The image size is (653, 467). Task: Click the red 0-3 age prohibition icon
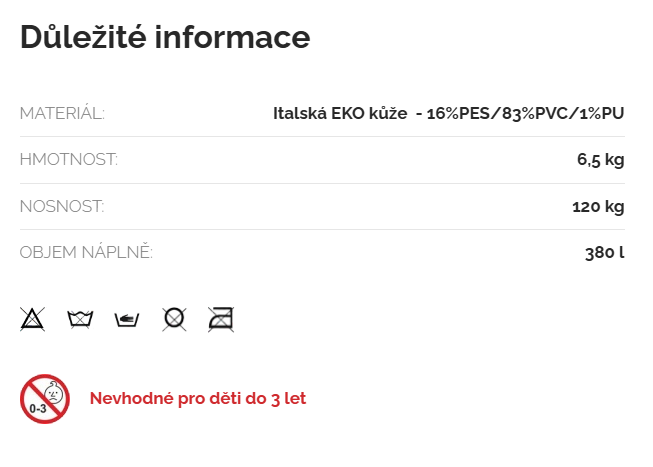point(45,398)
